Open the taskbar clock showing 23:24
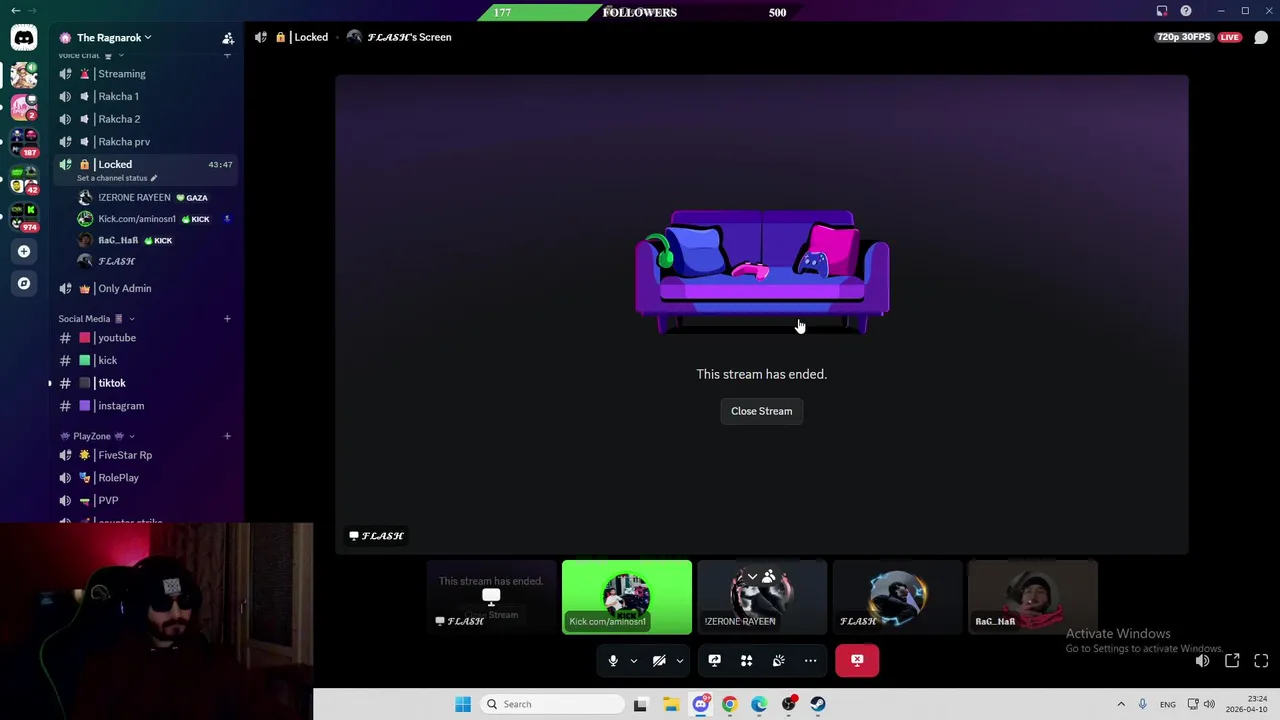The width and height of the screenshot is (1280, 720). click(1247, 704)
